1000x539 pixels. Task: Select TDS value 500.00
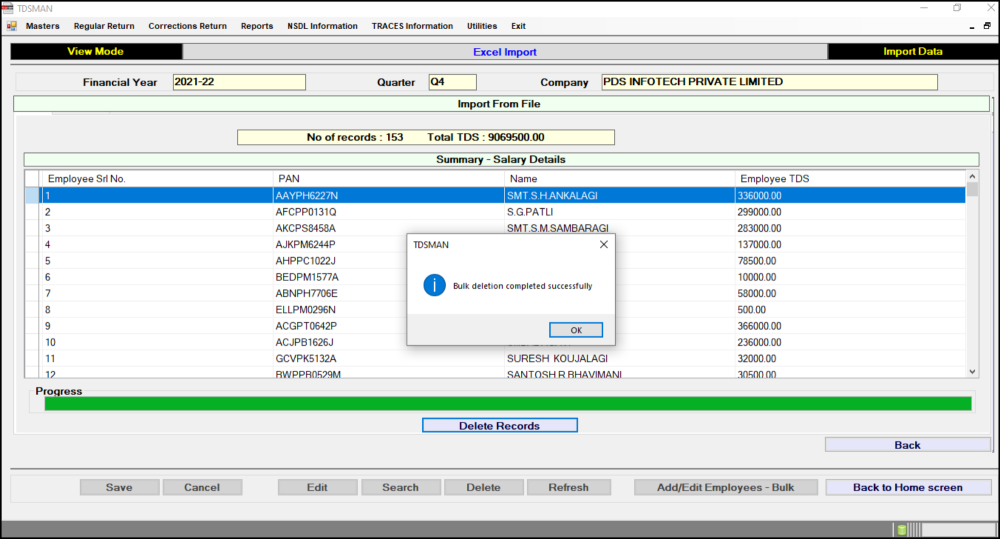850,309
